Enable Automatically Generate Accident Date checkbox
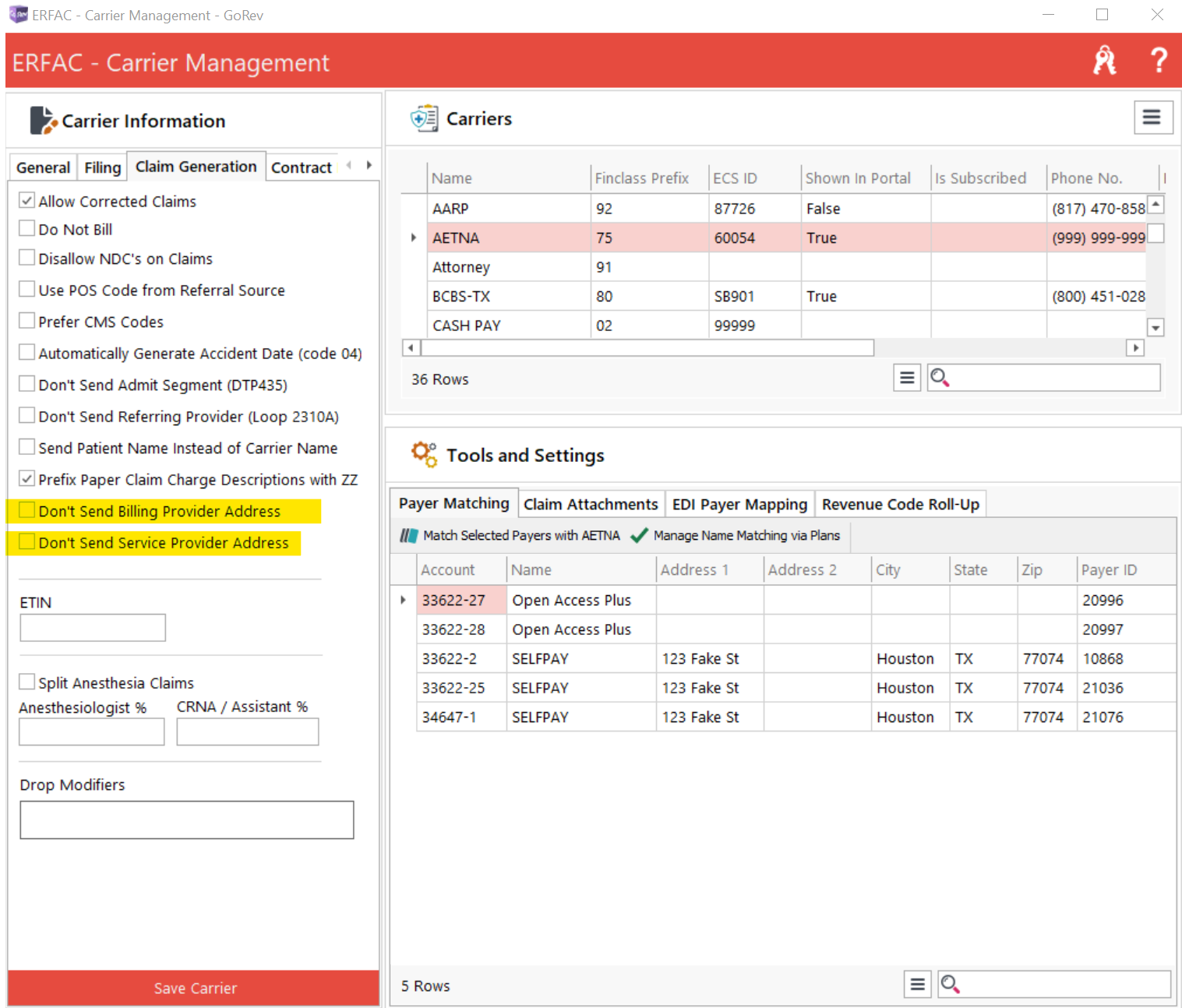The image size is (1182, 1008). click(x=27, y=352)
